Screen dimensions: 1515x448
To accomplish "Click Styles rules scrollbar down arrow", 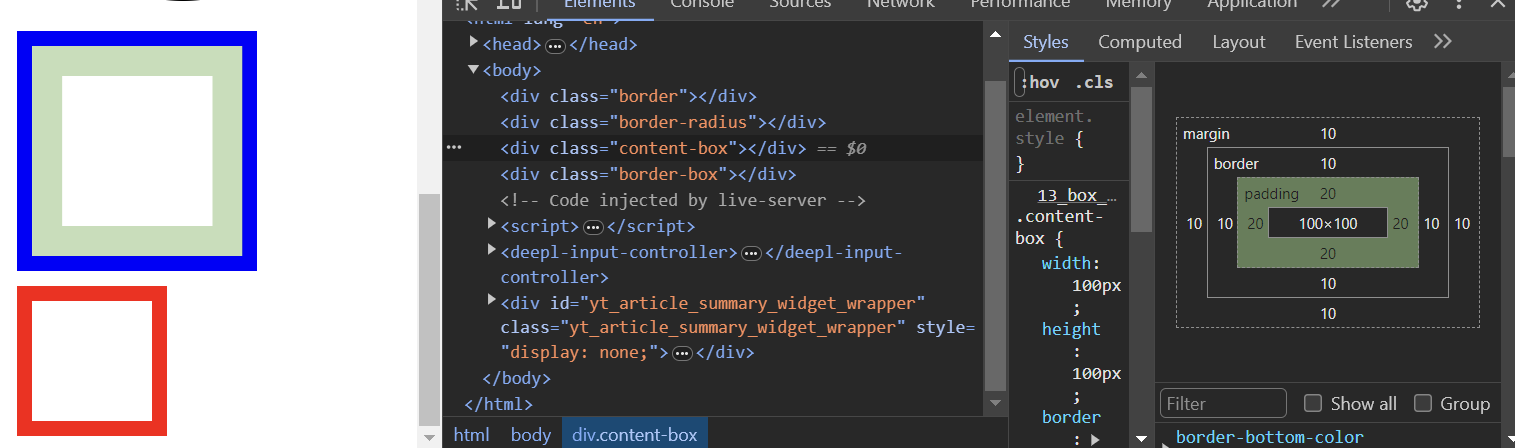I will coord(1141,438).
